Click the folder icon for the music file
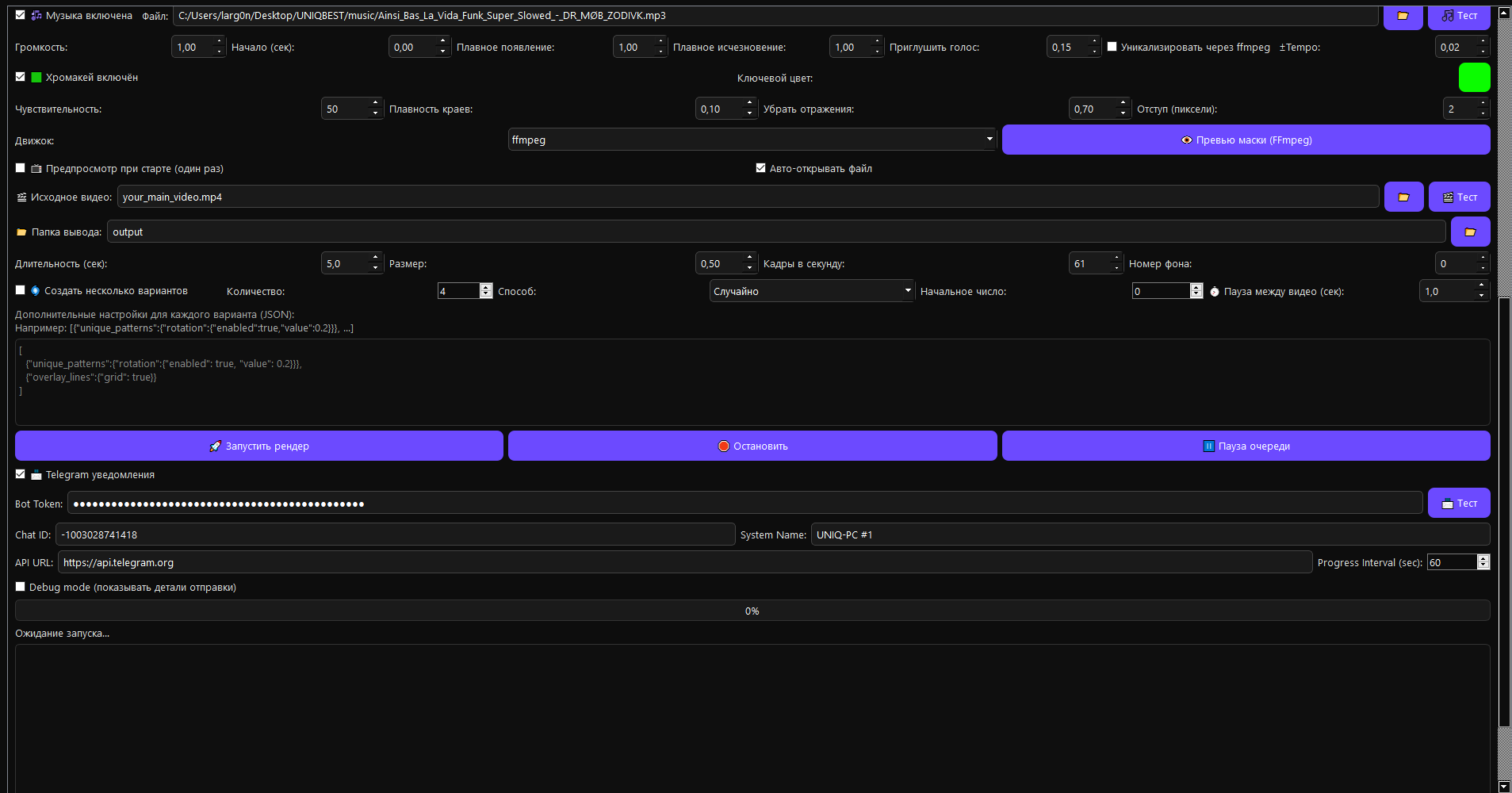1512x793 pixels. [x=1403, y=16]
